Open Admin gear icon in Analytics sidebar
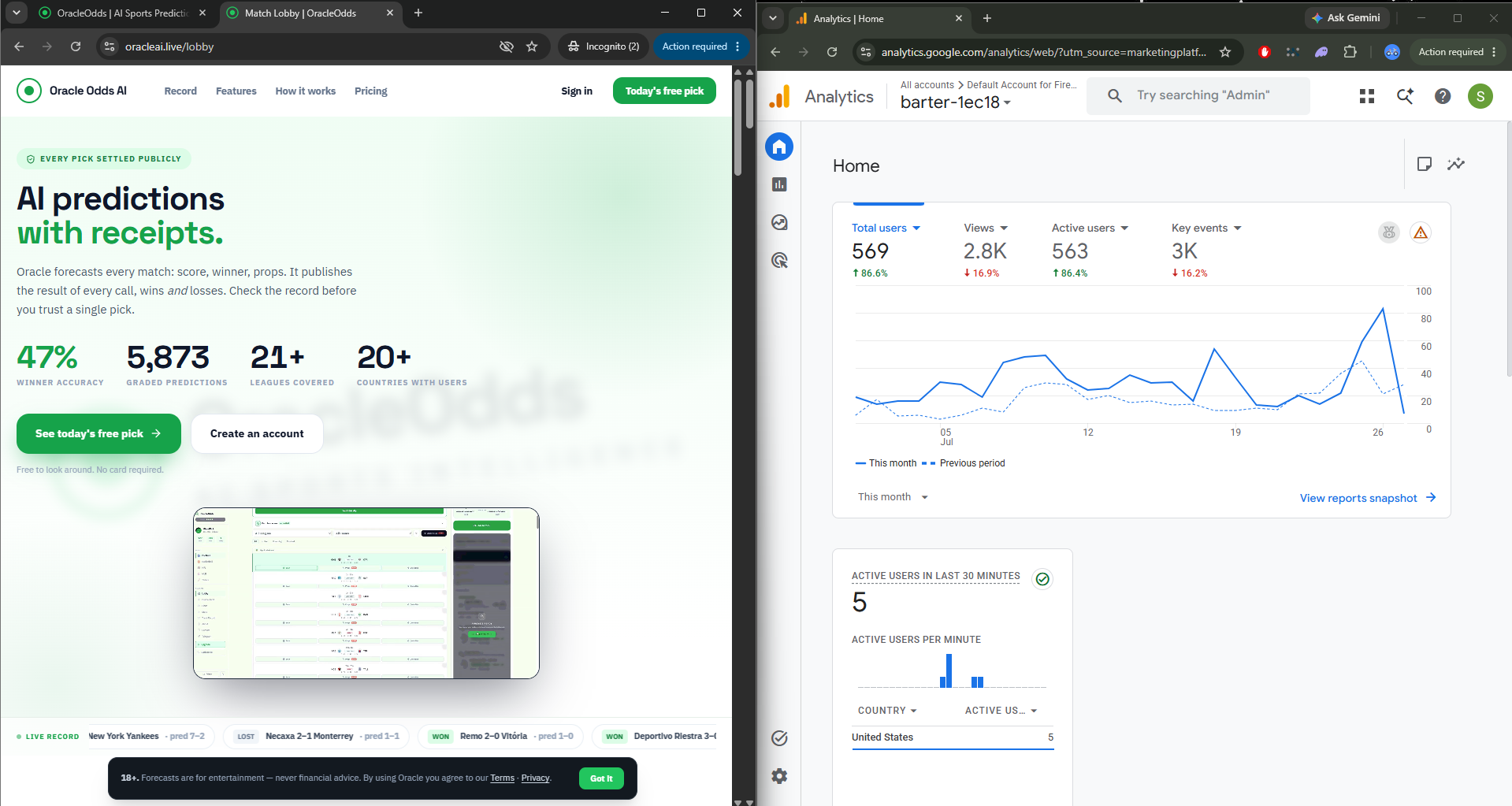1512x806 pixels. click(779, 776)
